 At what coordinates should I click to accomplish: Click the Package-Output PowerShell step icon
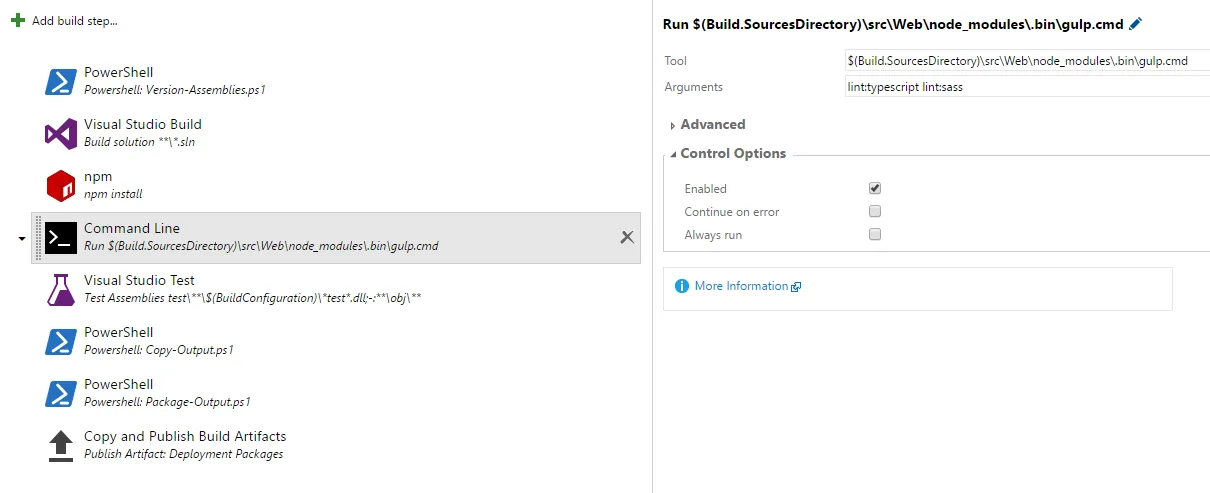pyautogui.click(x=61, y=394)
